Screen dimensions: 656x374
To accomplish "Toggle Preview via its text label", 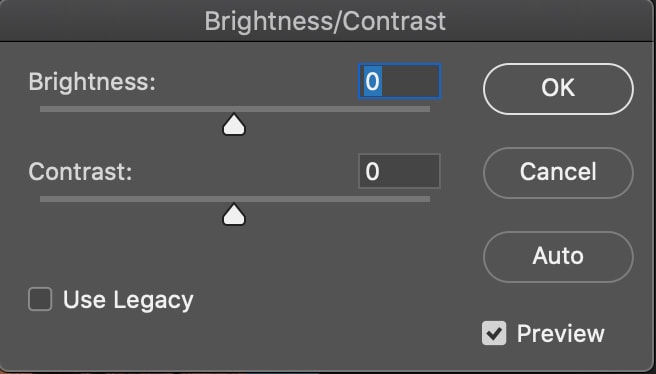I will [561, 334].
